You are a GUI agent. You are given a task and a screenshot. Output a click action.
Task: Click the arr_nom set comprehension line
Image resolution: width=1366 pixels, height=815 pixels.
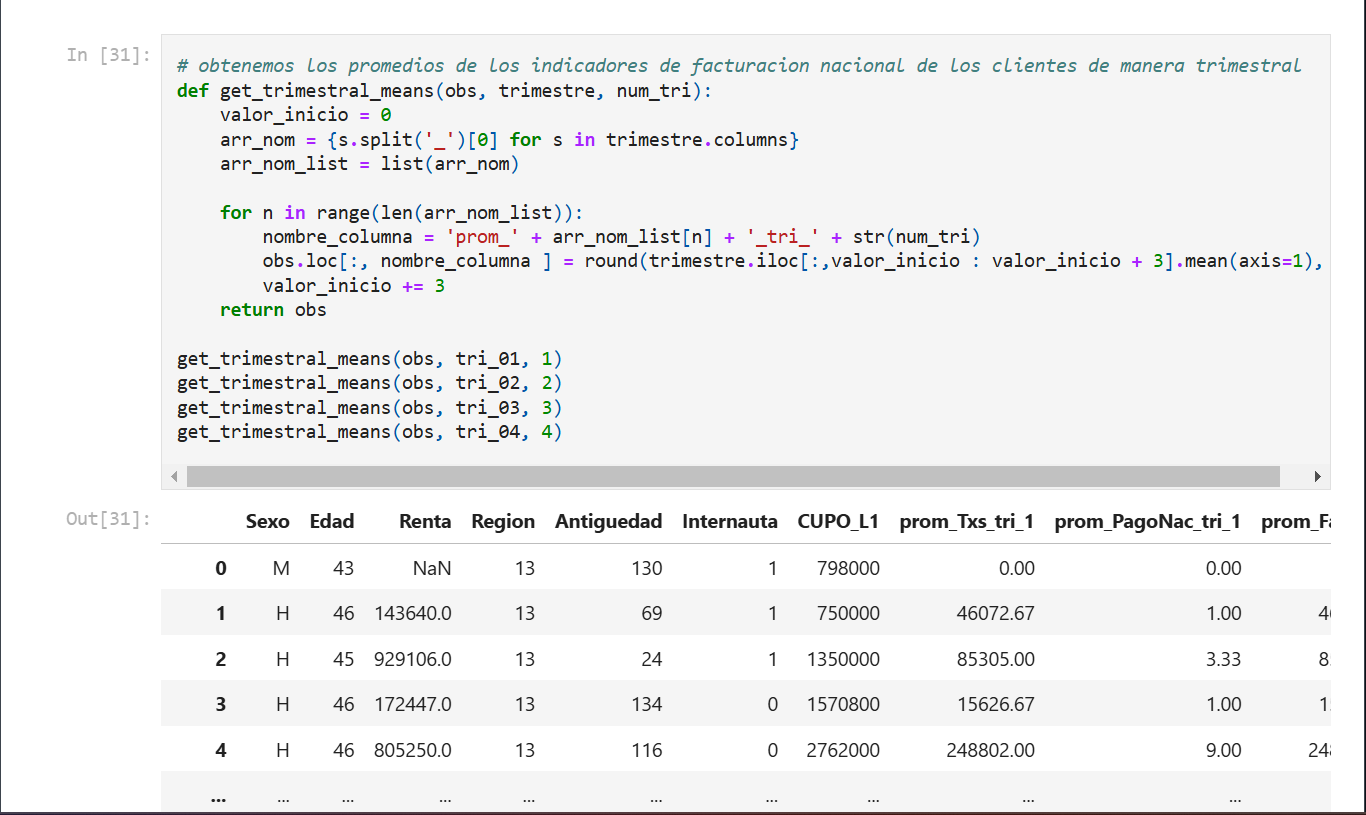click(510, 140)
